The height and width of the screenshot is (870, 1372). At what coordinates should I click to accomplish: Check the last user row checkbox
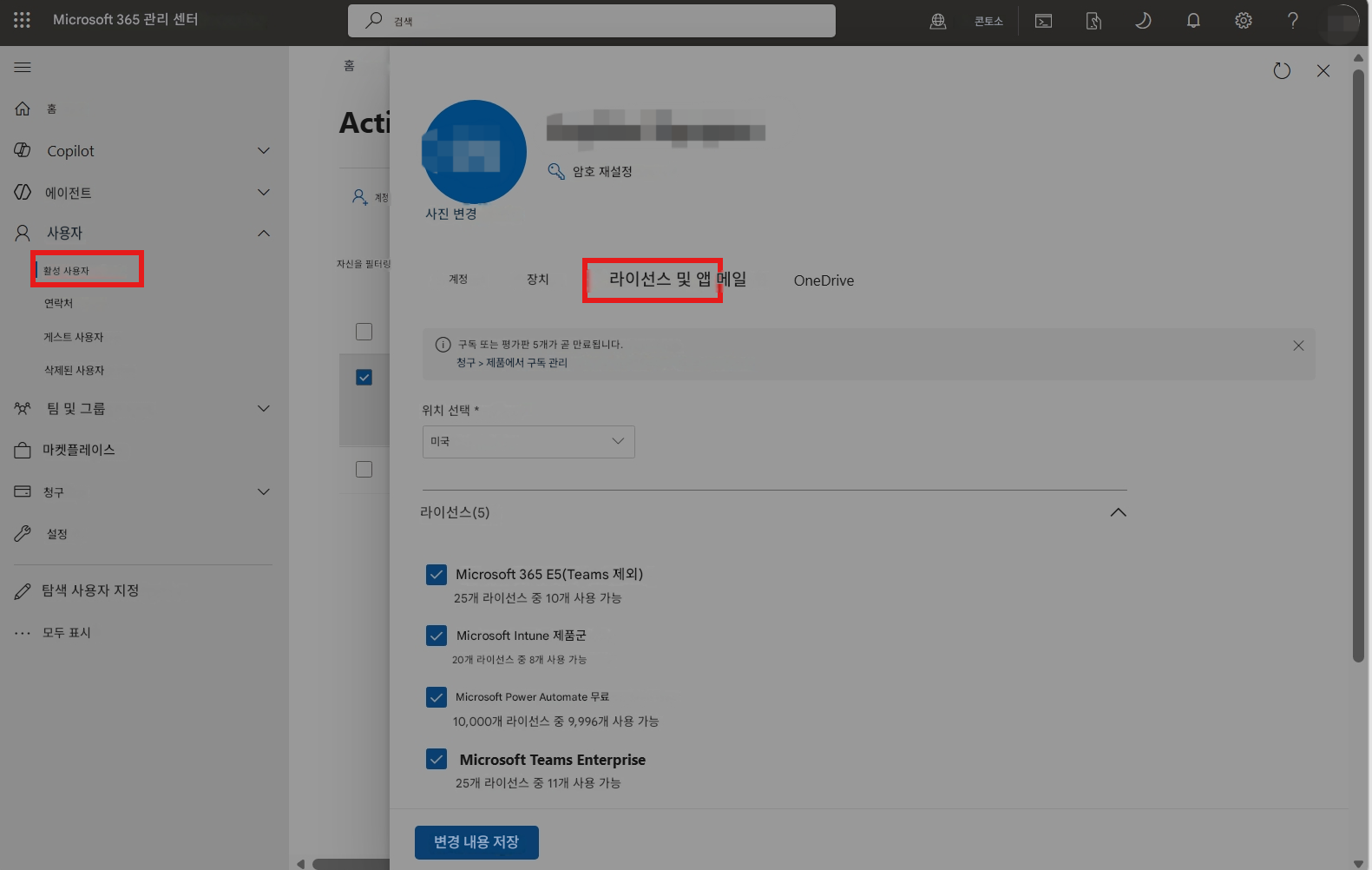click(364, 469)
